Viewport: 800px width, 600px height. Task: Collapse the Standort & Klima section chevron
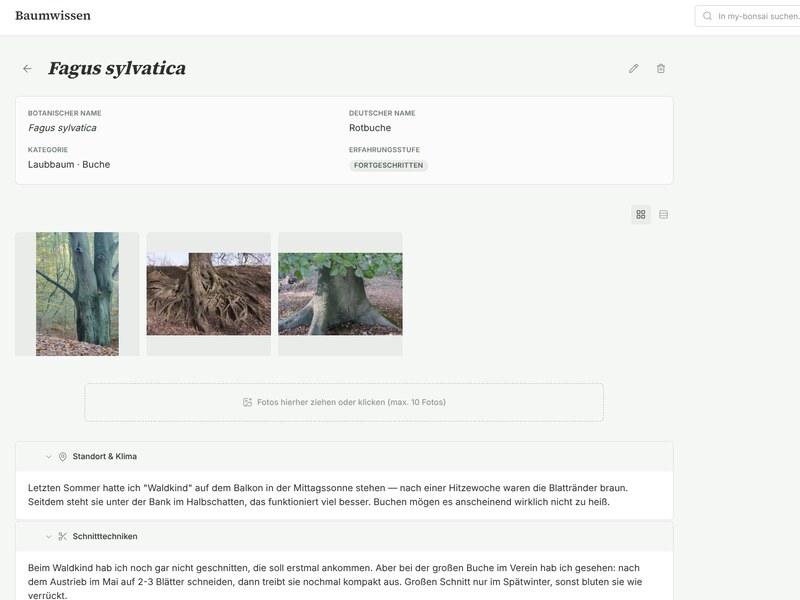48,457
